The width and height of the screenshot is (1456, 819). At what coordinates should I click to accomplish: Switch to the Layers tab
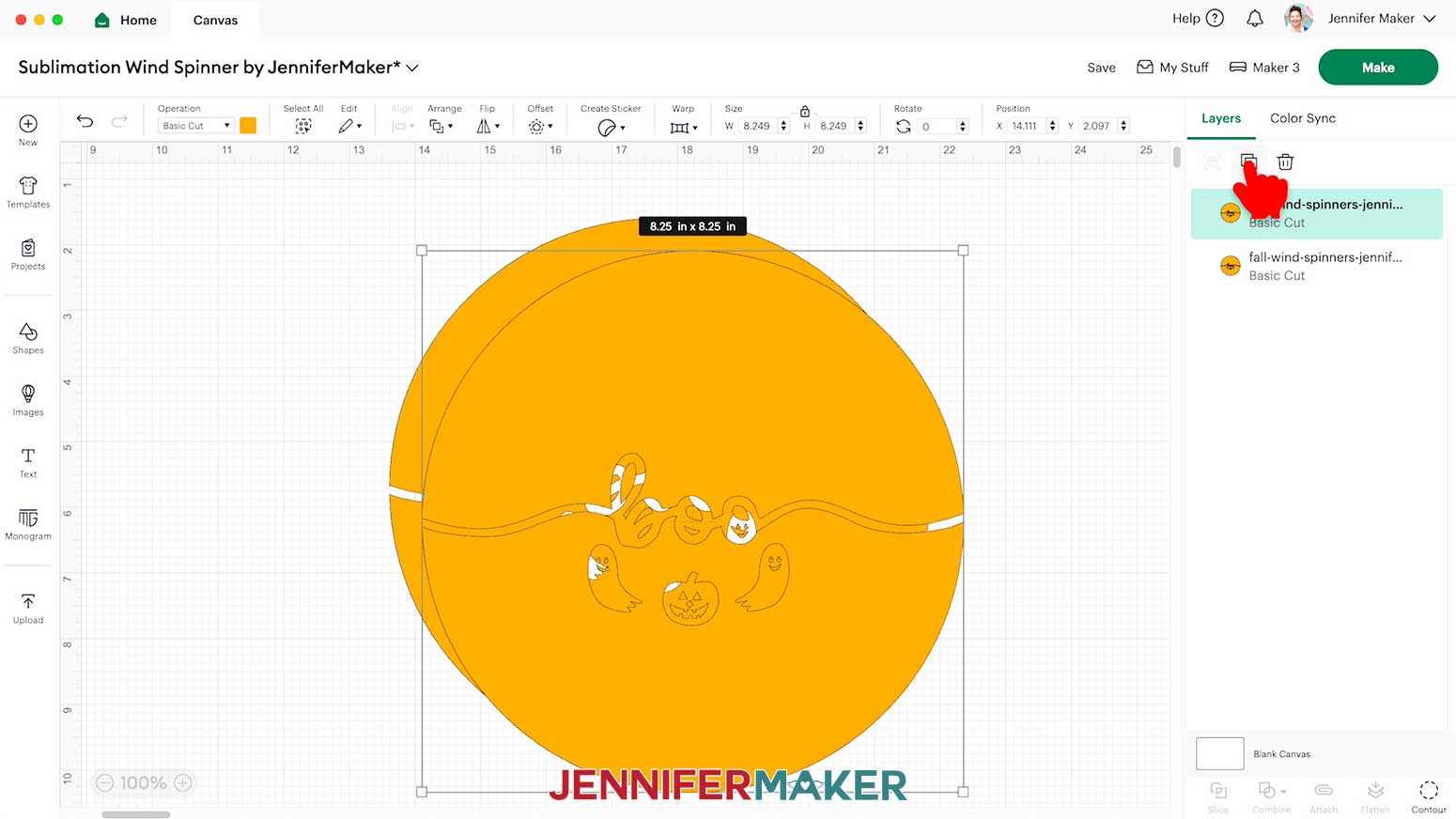[x=1221, y=118]
